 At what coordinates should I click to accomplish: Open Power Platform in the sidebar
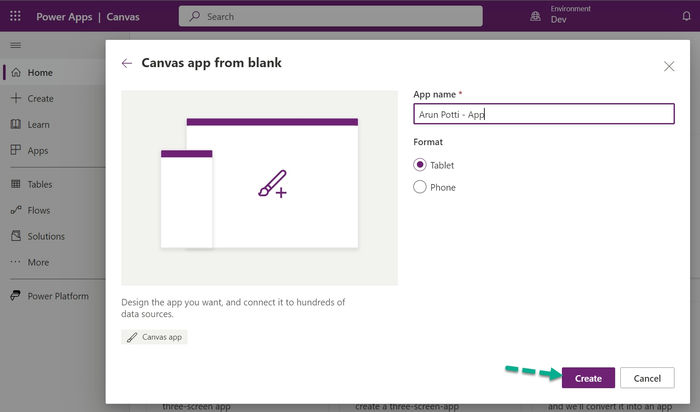point(54,295)
